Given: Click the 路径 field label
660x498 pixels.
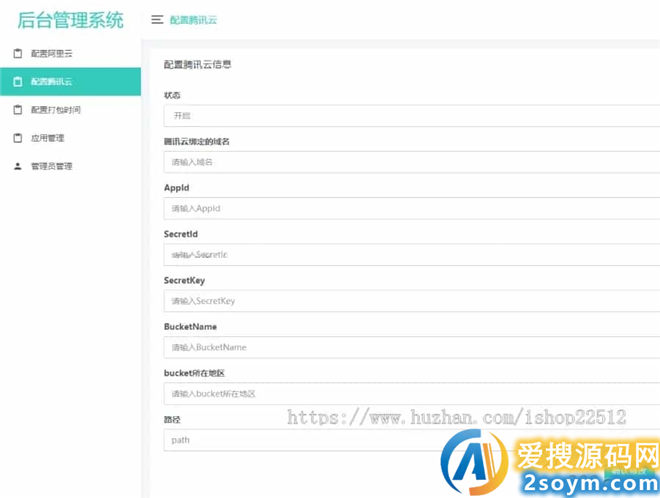Looking at the screenshot, I should click(x=172, y=419).
